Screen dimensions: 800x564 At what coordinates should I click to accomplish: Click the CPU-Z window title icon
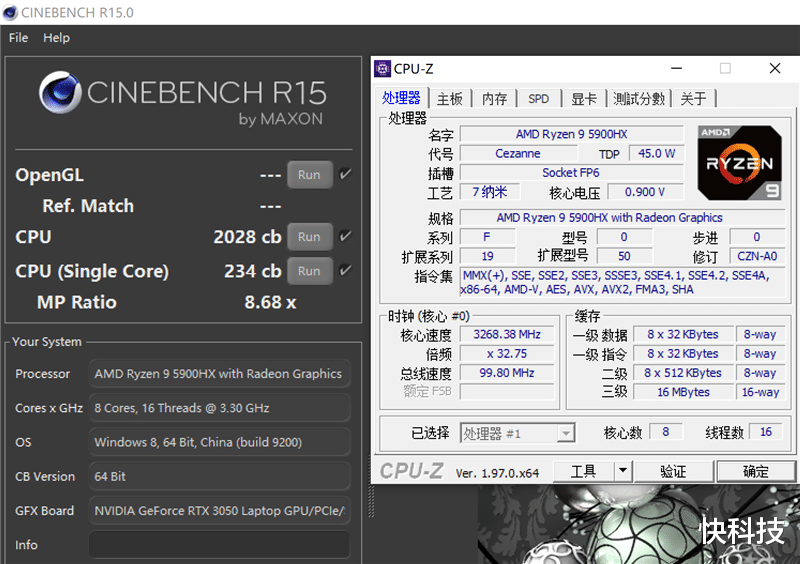click(x=382, y=68)
